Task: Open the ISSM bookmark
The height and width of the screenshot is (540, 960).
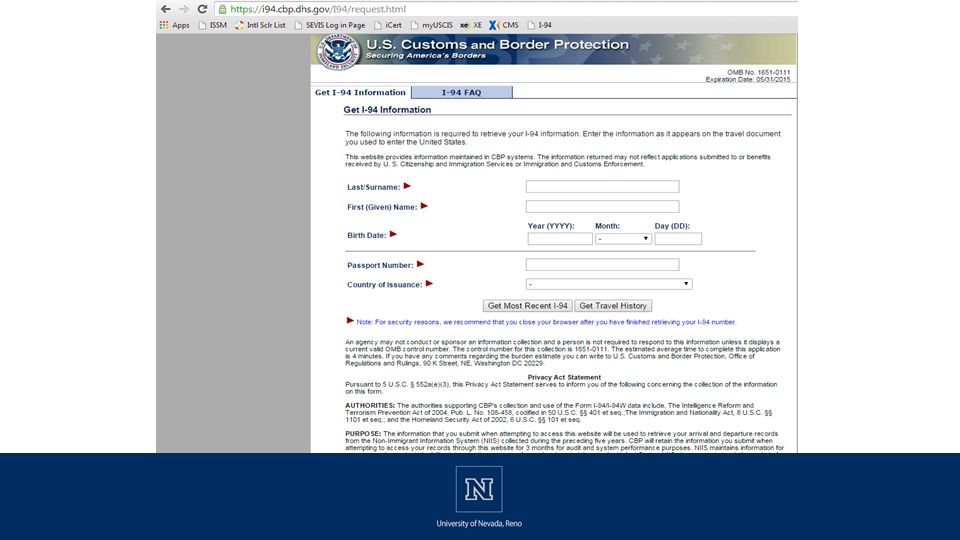Action: (x=212, y=25)
